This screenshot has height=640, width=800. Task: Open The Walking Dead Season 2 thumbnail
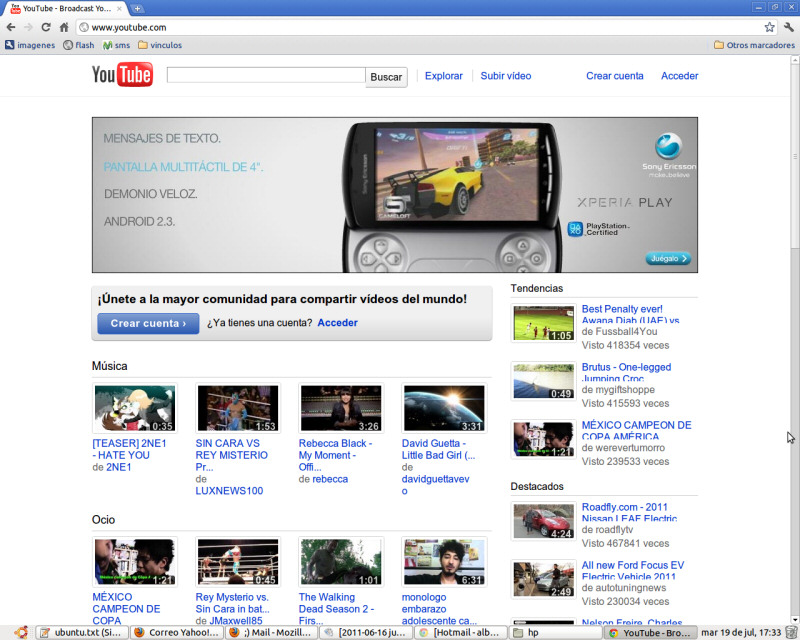click(x=341, y=562)
